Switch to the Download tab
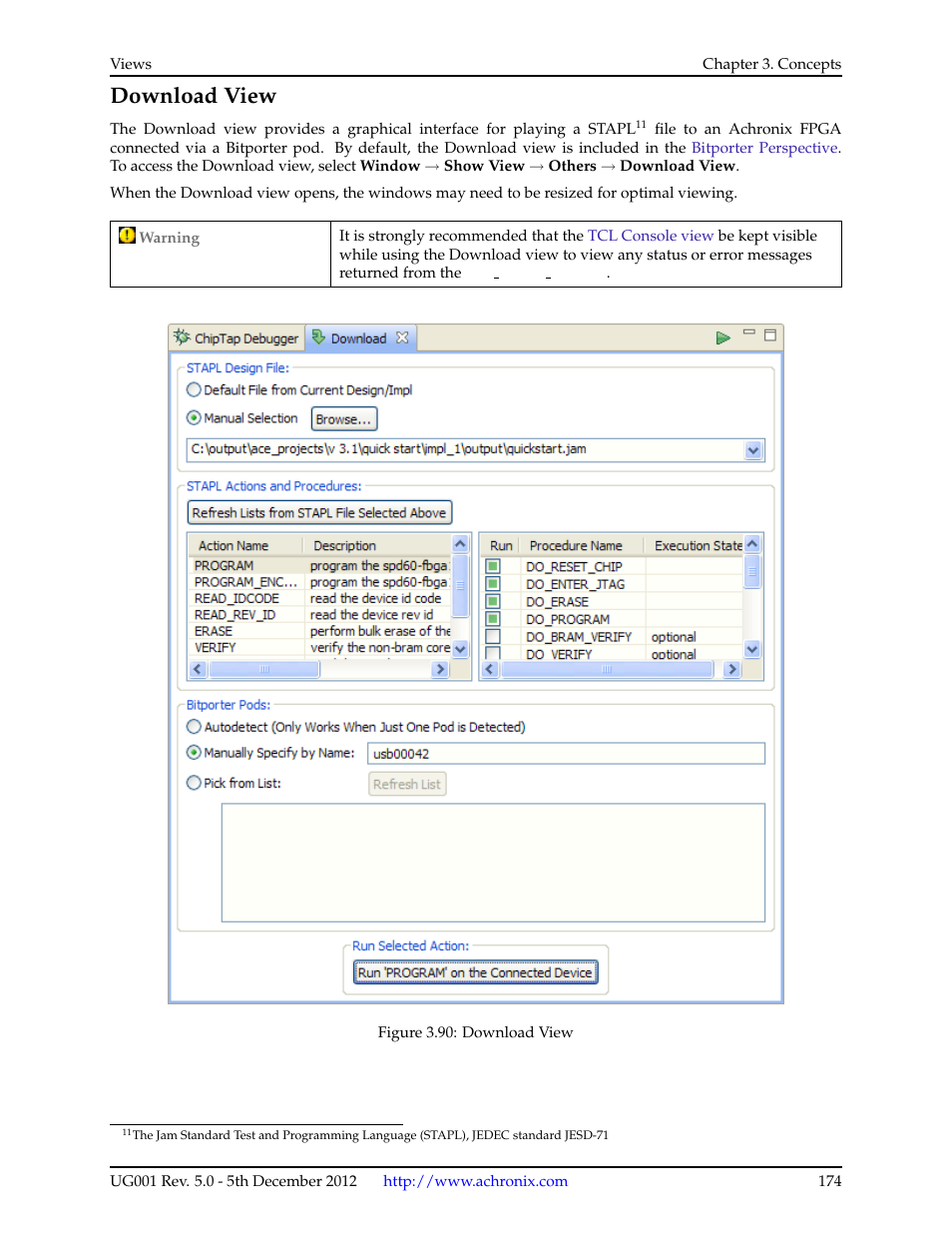Screen dimensions: 952x1233 click(357, 337)
